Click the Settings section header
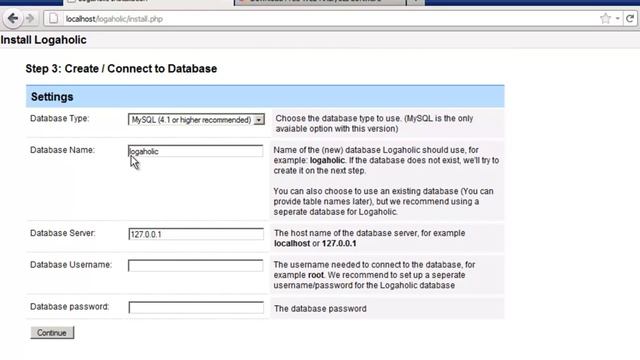The width and height of the screenshot is (640, 360). point(265,97)
